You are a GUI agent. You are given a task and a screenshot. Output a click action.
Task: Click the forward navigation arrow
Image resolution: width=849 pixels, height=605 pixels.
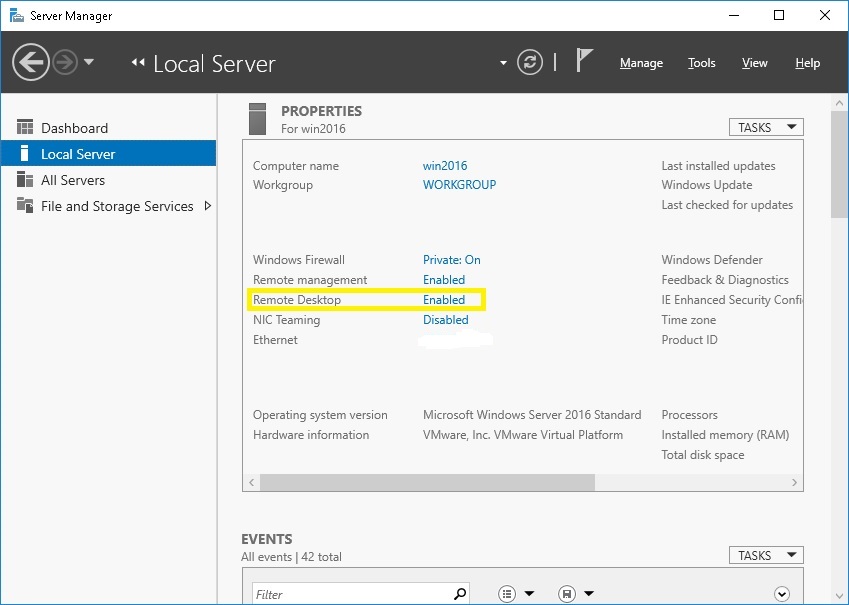click(x=66, y=62)
